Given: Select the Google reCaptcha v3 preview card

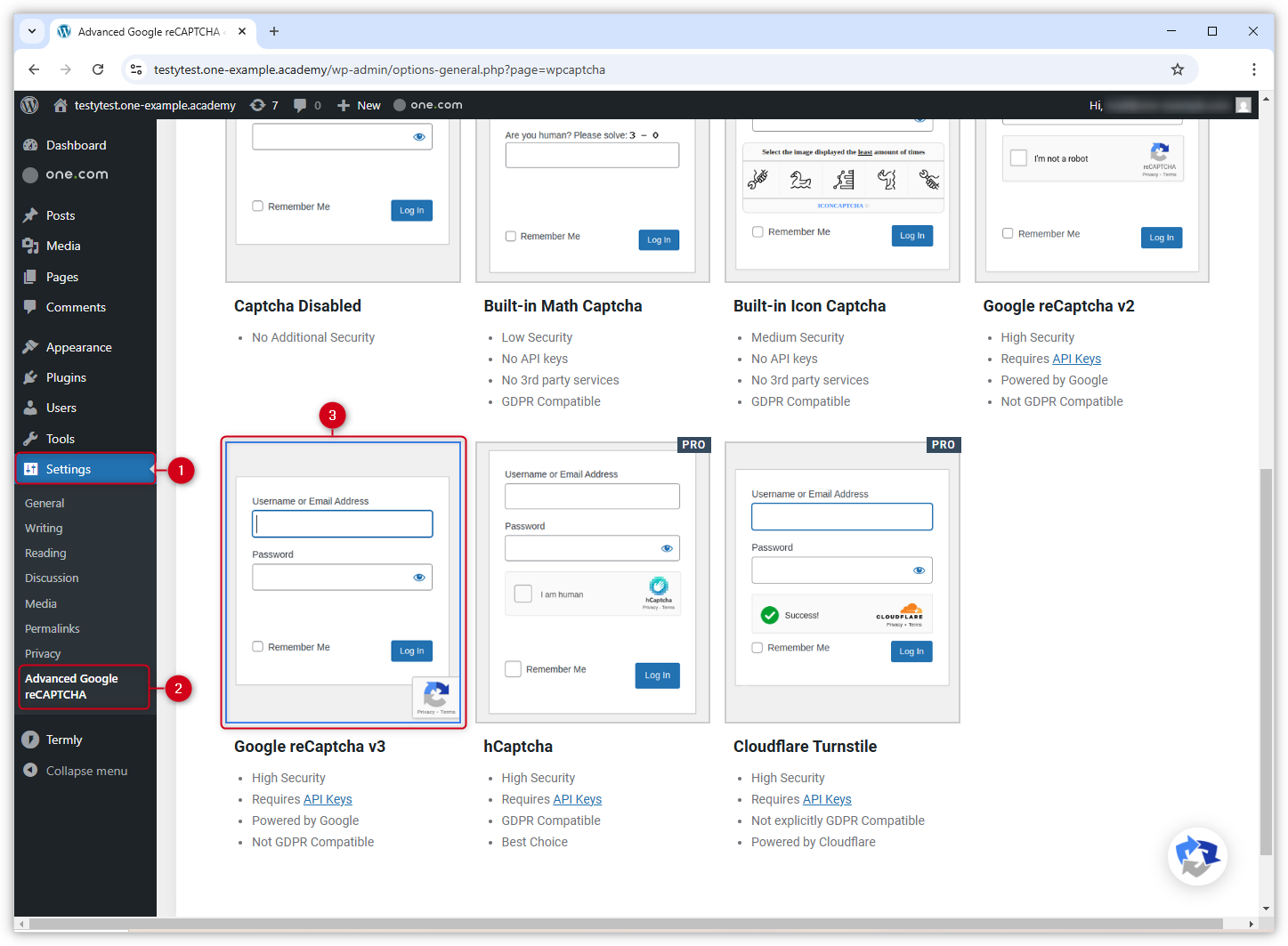Looking at the screenshot, I should point(343,583).
